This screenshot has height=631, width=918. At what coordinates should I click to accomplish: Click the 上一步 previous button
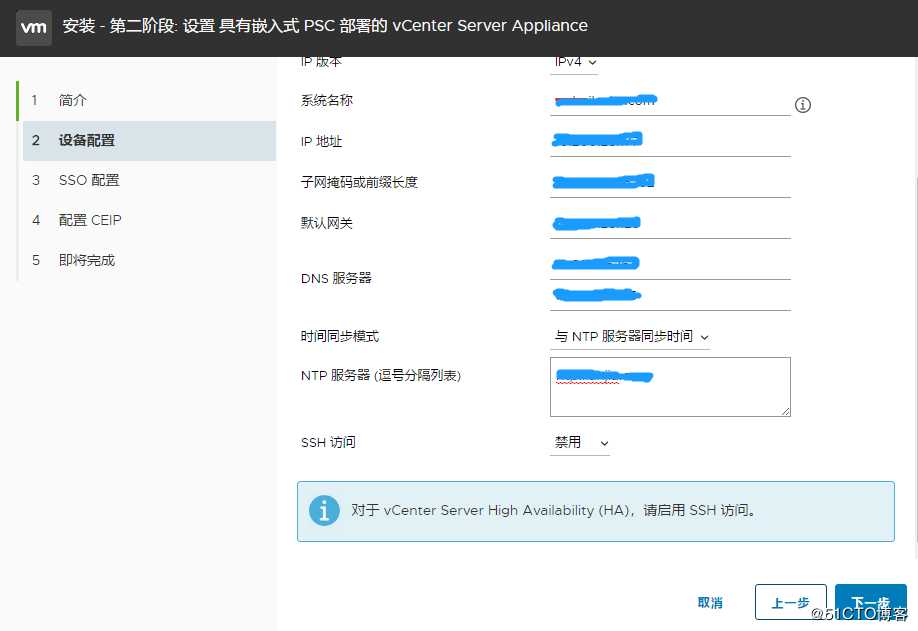tap(790, 602)
